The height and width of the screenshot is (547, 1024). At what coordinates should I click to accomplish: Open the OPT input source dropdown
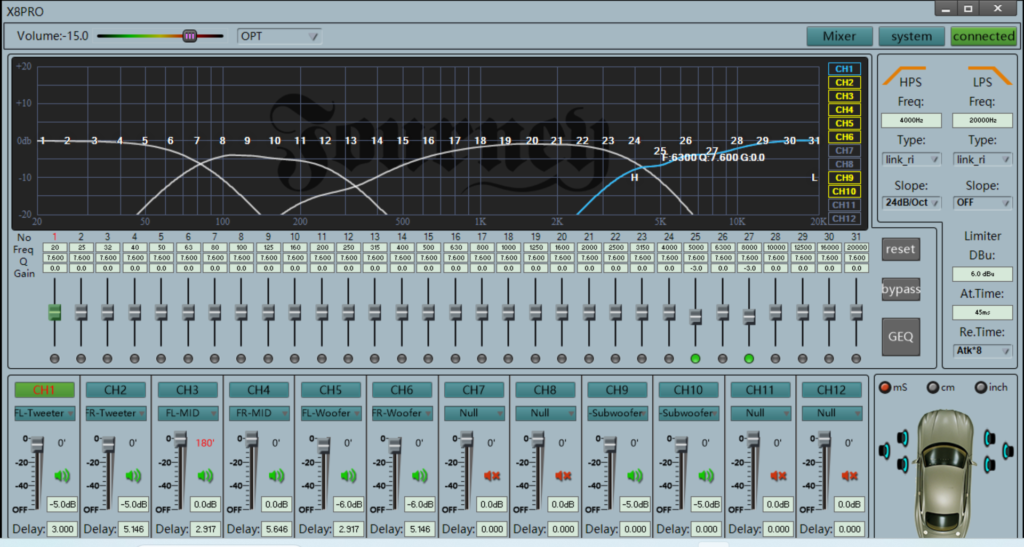coord(279,36)
